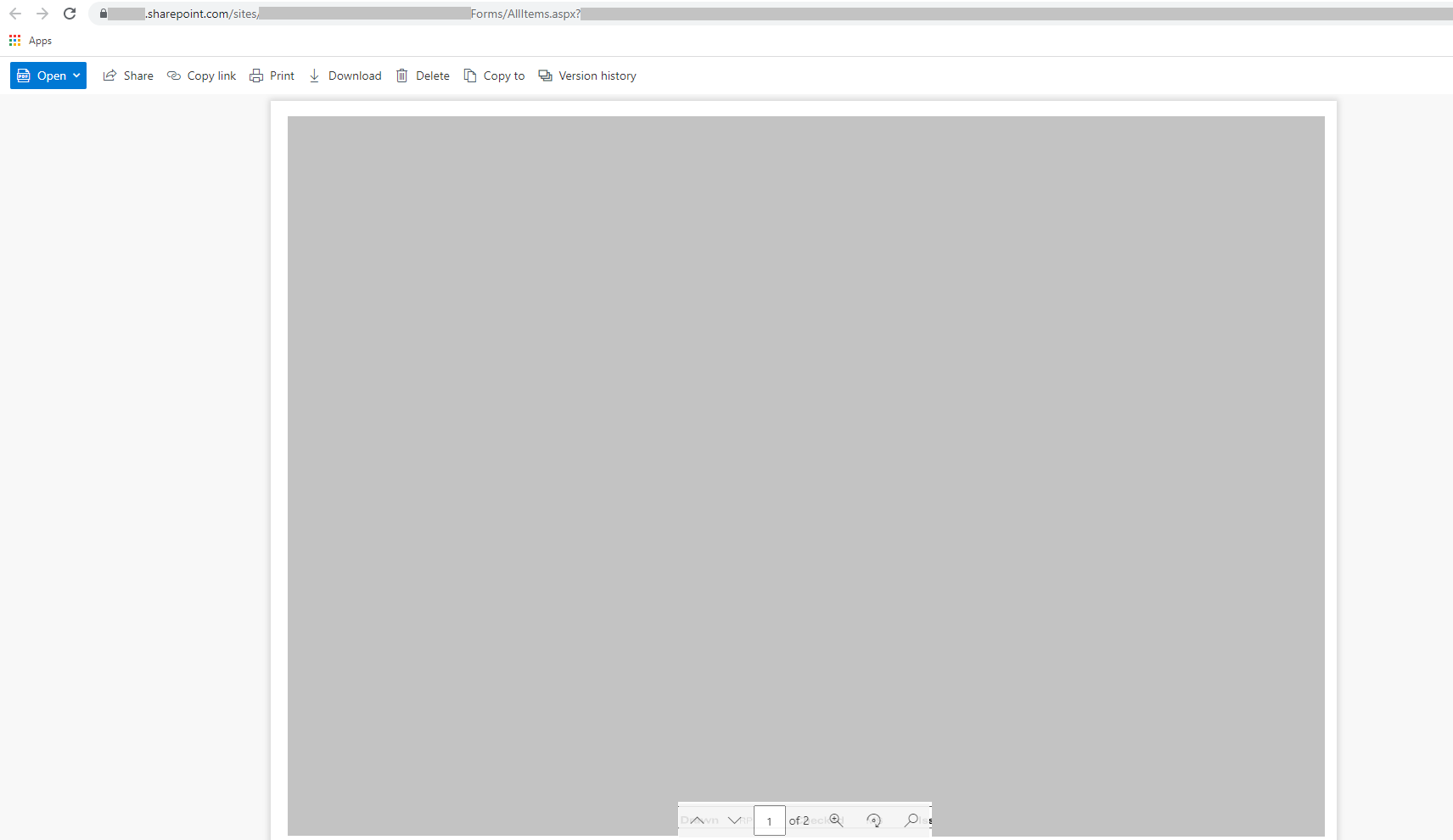Zoom in using the magnifier icon
Viewport: 1453px width, 840px height.
(x=836, y=820)
